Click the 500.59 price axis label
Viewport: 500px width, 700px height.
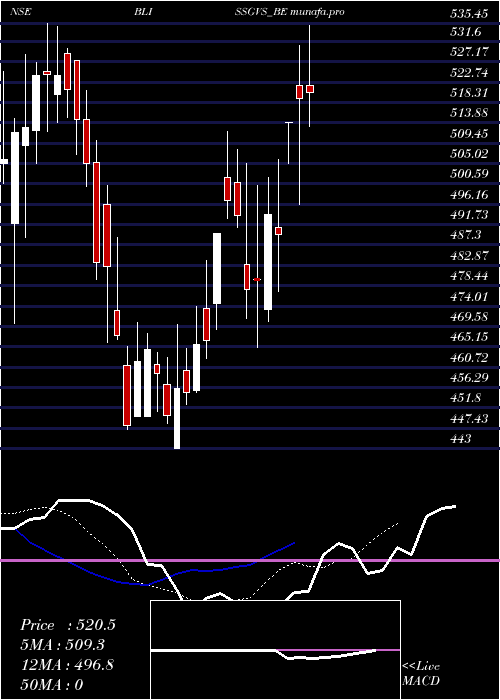coord(469,174)
